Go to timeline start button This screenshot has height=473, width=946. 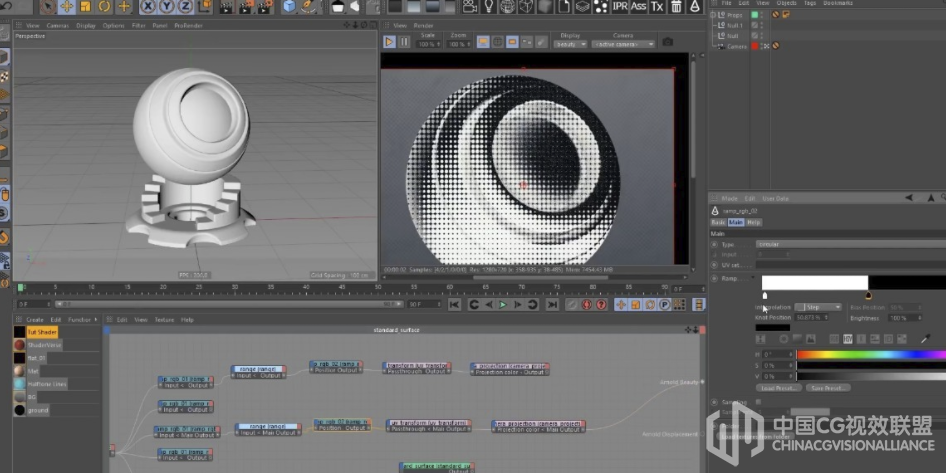click(454, 305)
